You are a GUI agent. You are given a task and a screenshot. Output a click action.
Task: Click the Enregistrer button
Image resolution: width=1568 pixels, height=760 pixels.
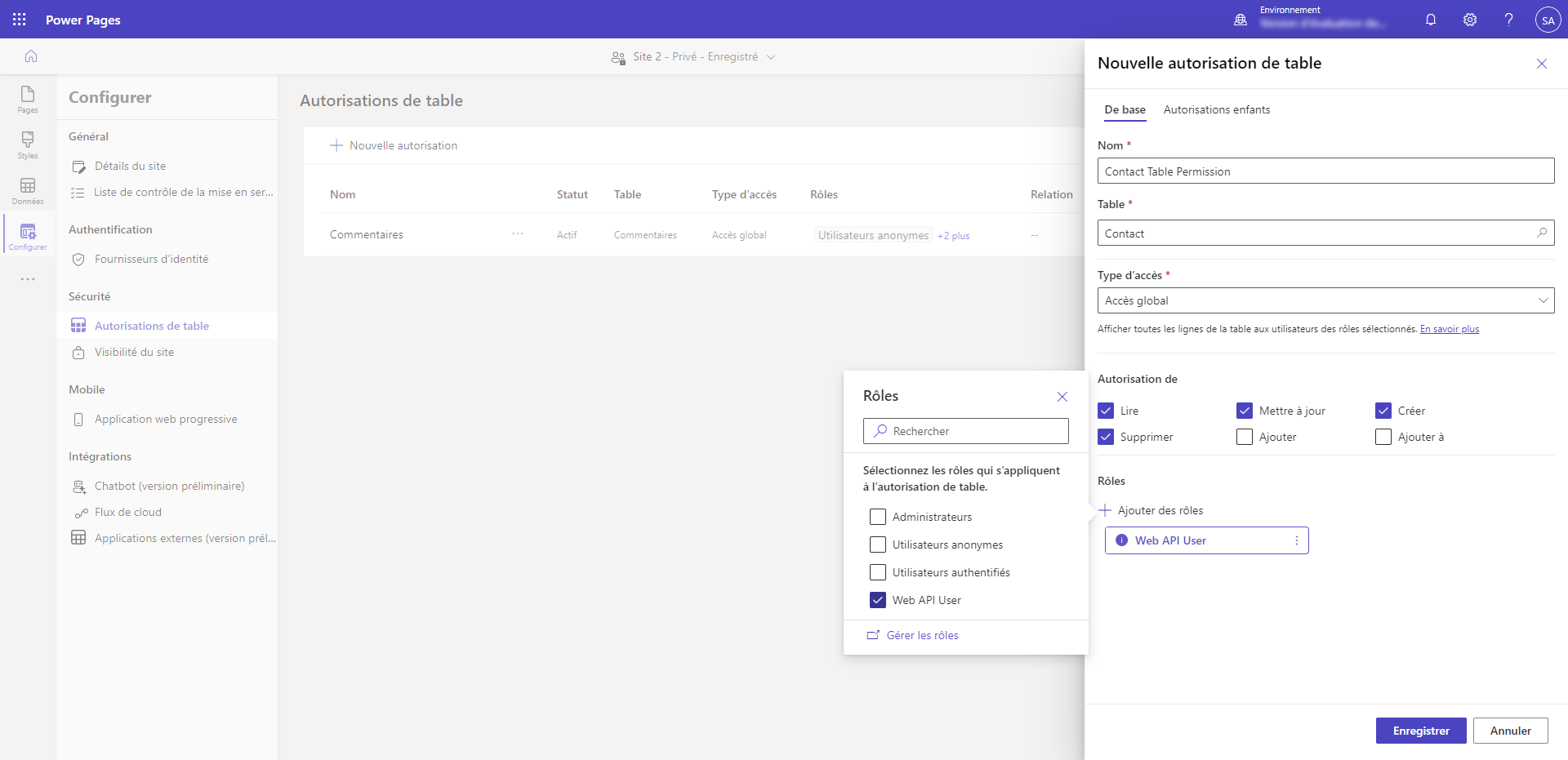pyautogui.click(x=1421, y=731)
